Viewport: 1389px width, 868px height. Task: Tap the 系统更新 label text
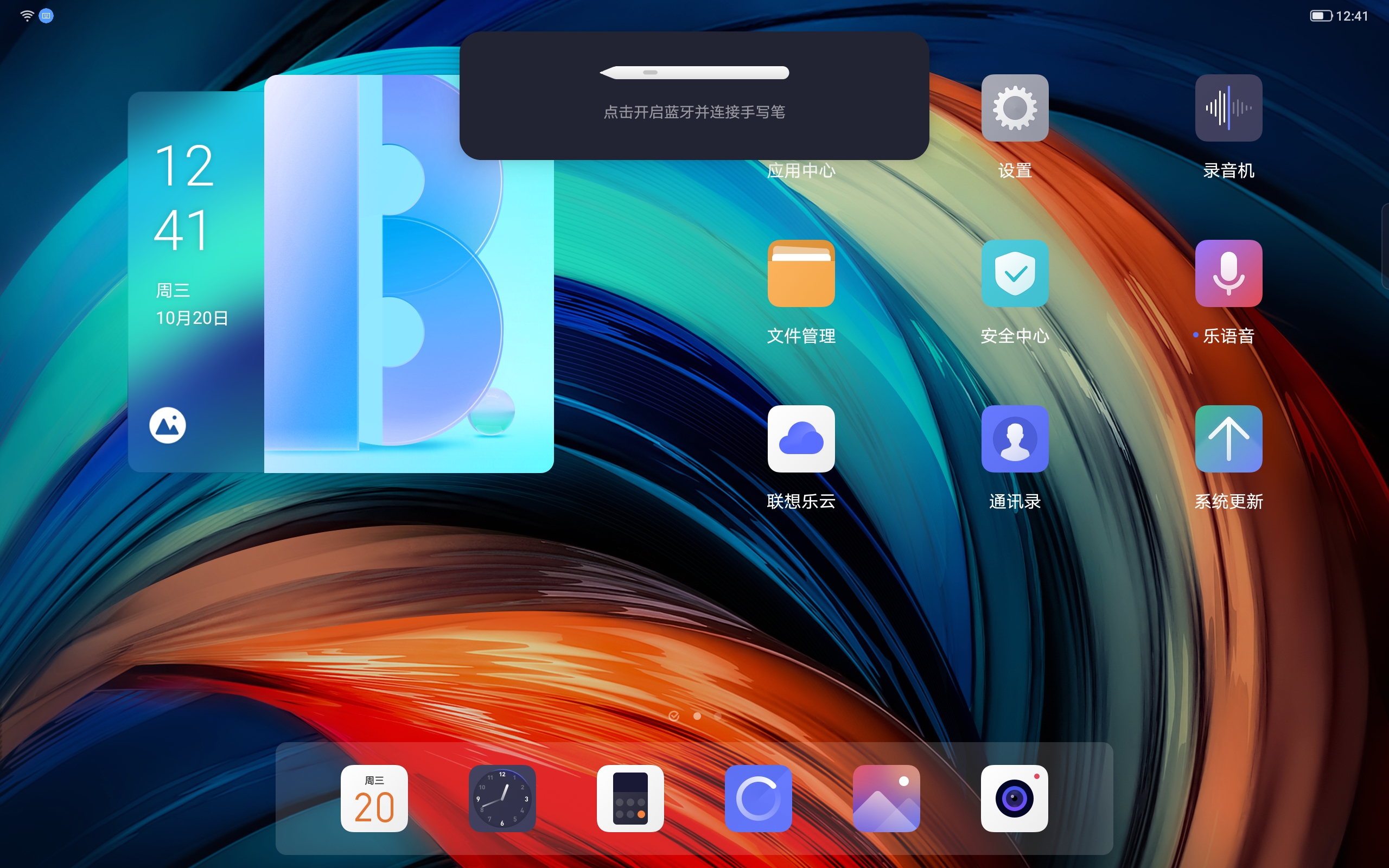click(x=1228, y=501)
